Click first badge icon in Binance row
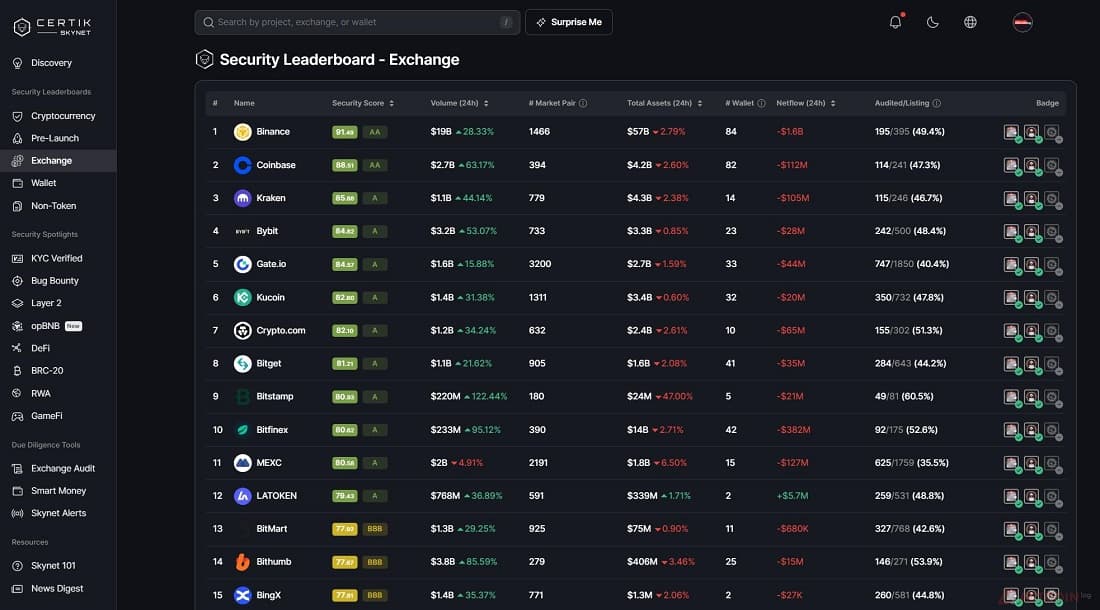The width and height of the screenshot is (1100, 610). (1011, 132)
